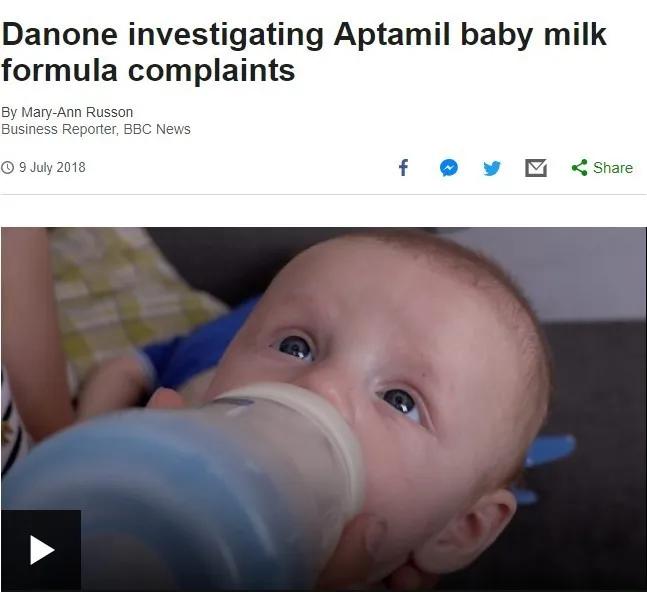Click the word Aptamil in the headline

392,35
